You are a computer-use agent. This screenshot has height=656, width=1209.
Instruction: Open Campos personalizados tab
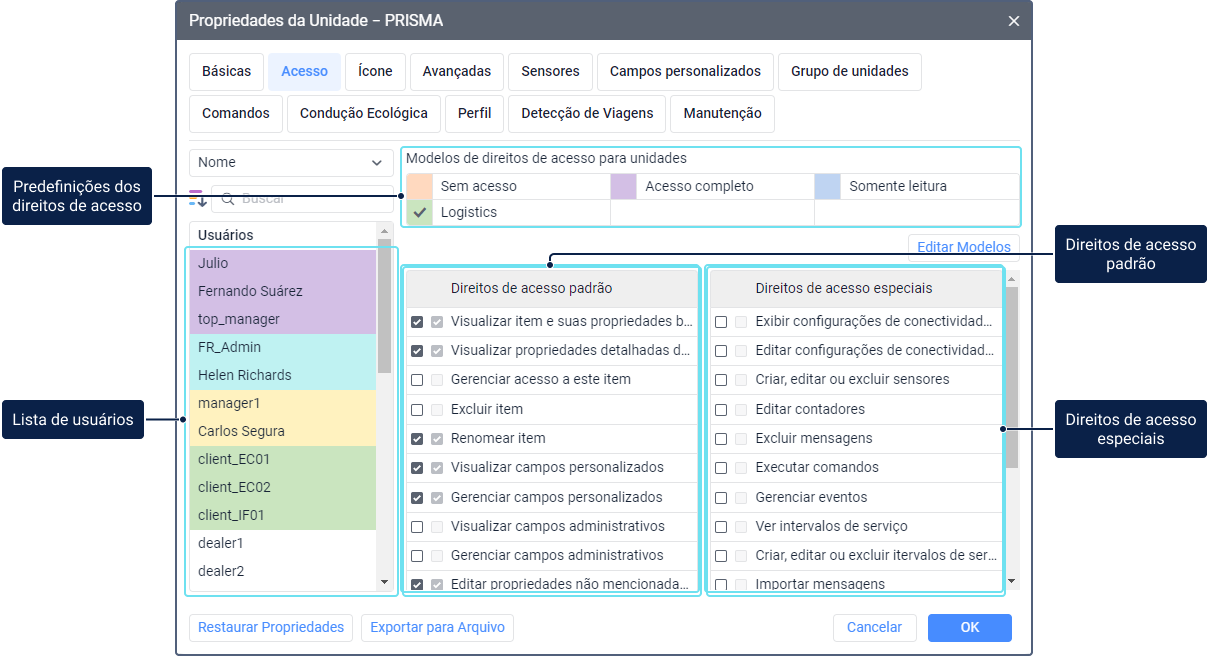click(x=685, y=72)
